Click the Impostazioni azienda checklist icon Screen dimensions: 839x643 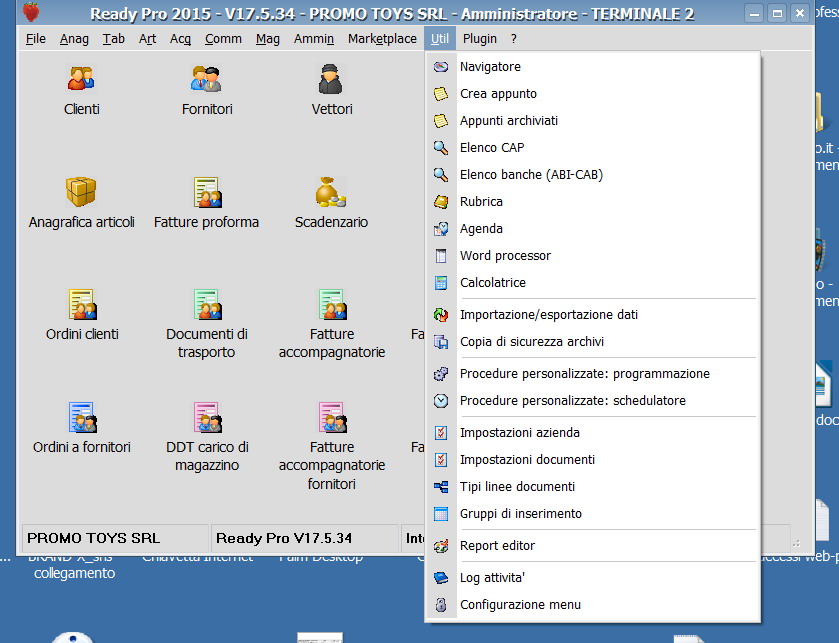tap(441, 432)
